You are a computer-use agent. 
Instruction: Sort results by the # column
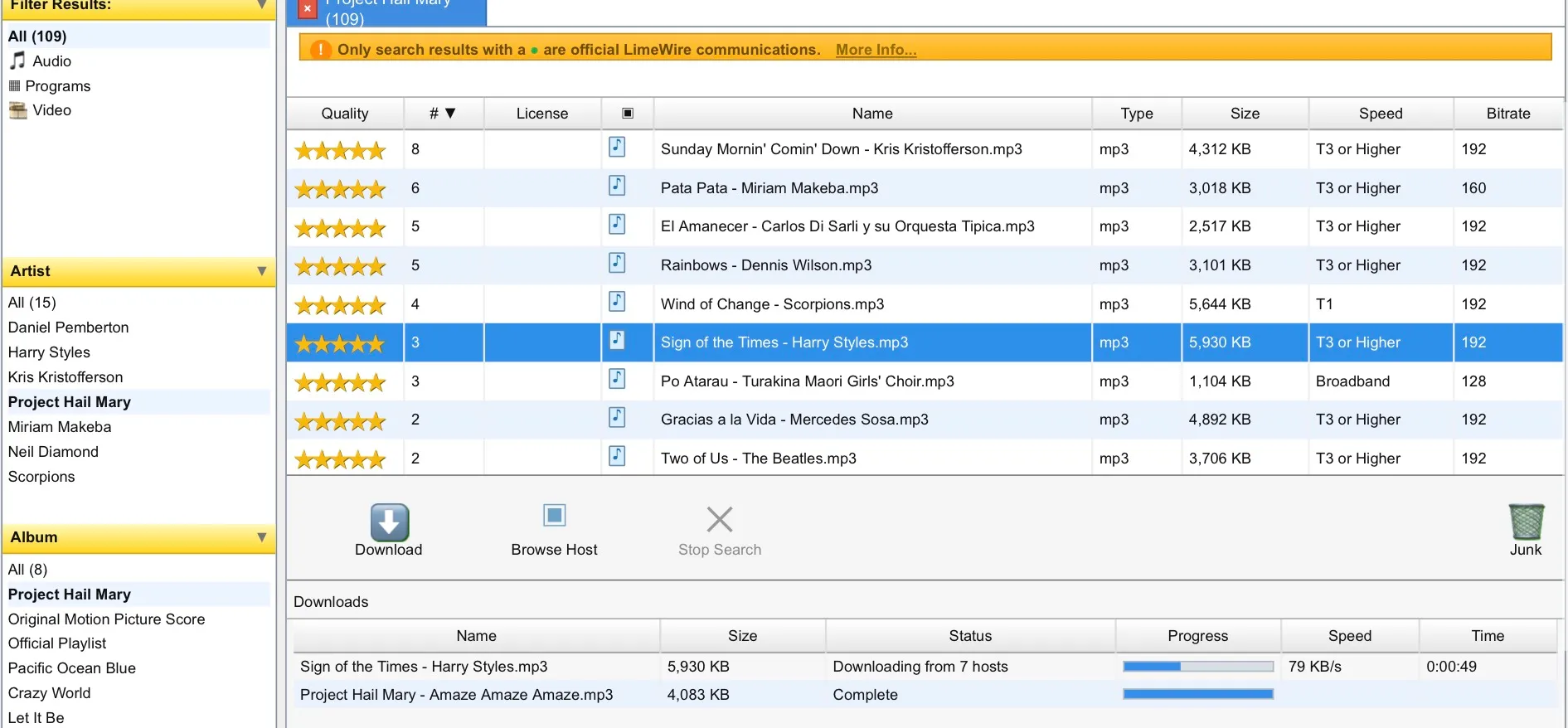443,114
